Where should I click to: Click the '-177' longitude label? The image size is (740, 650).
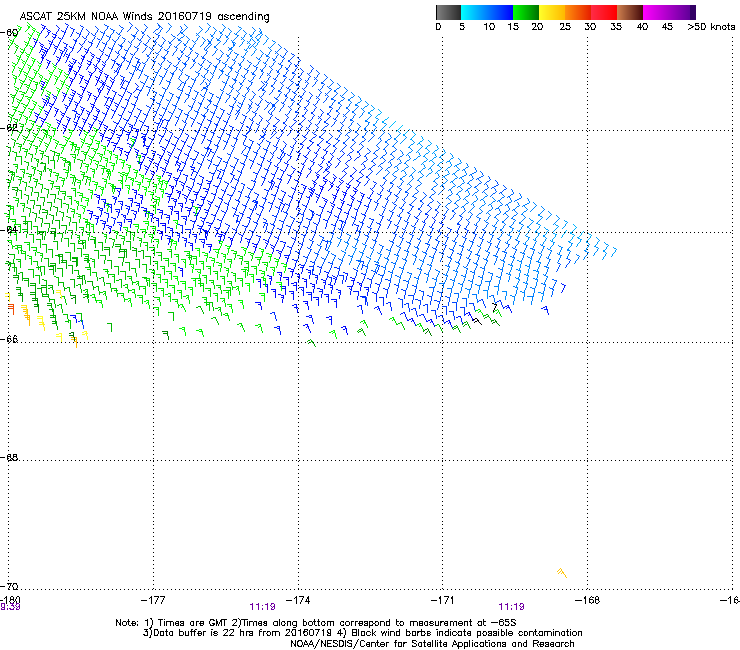point(153,600)
